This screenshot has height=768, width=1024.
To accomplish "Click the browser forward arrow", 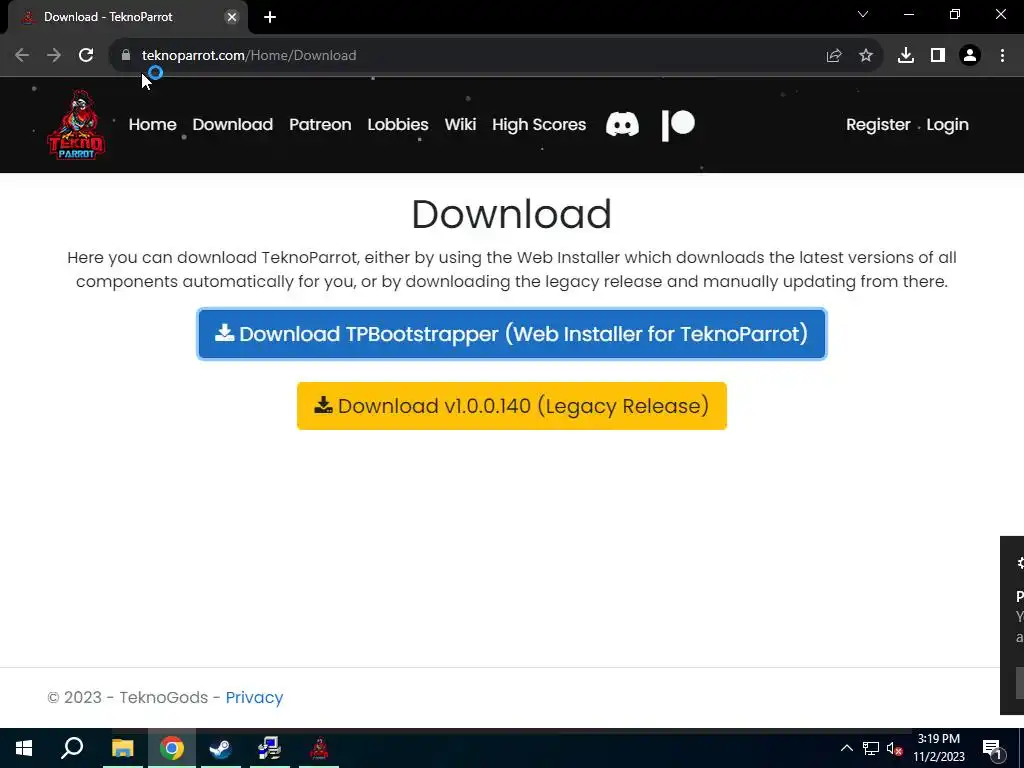I will tap(54, 56).
